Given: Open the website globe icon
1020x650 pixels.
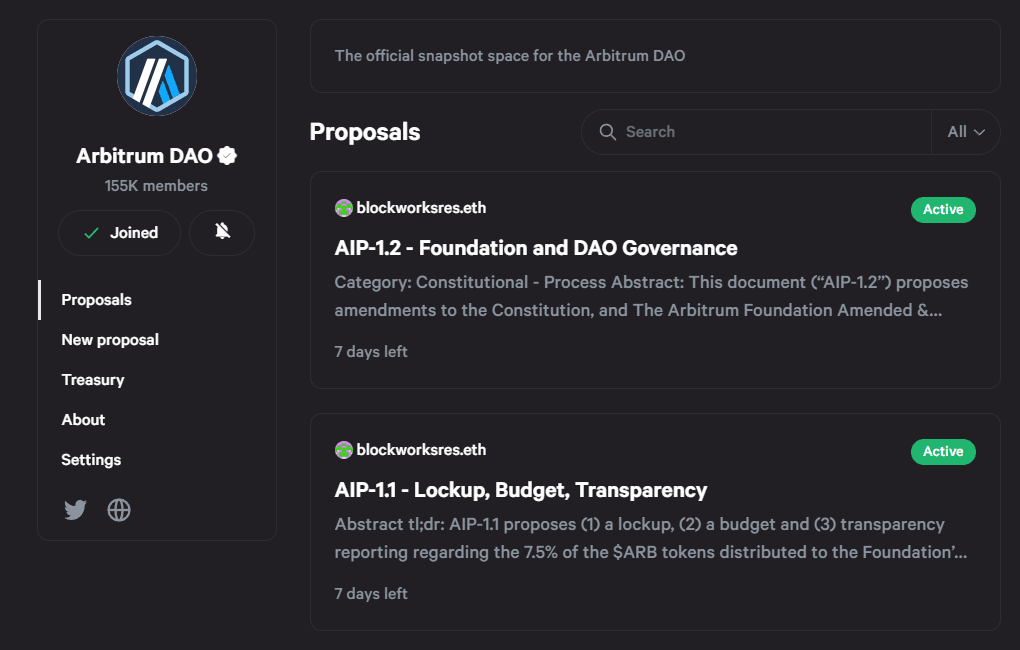Looking at the screenshot, I should pos(119,509).
